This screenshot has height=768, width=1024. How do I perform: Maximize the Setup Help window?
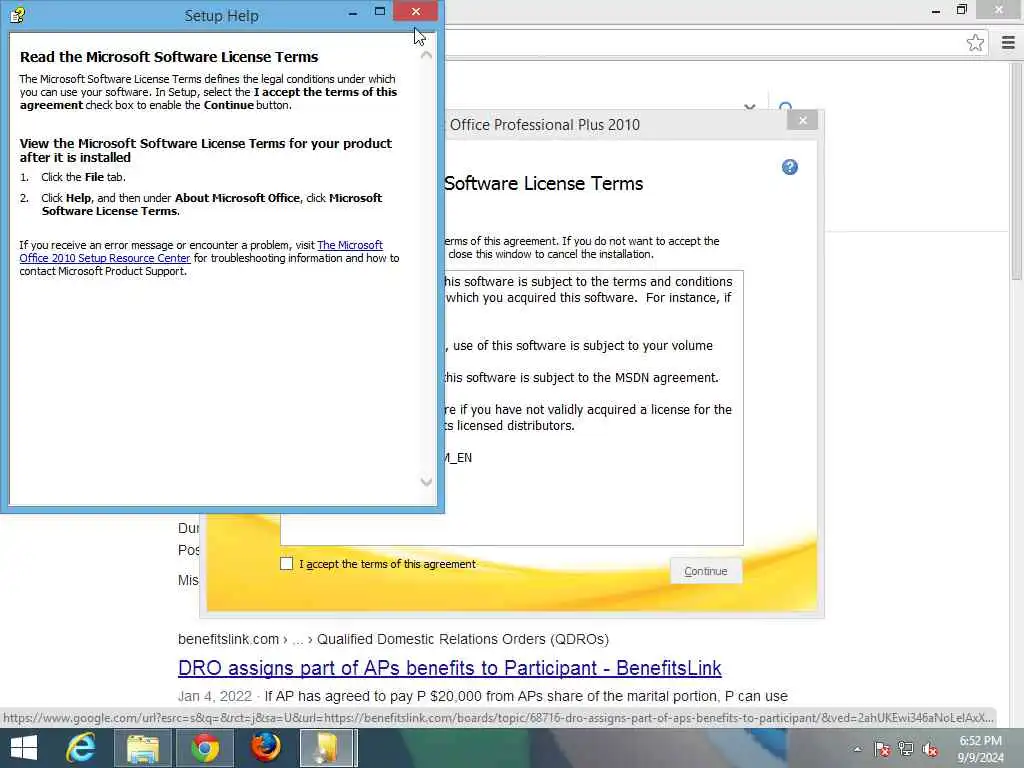click(x=379, y=12)
